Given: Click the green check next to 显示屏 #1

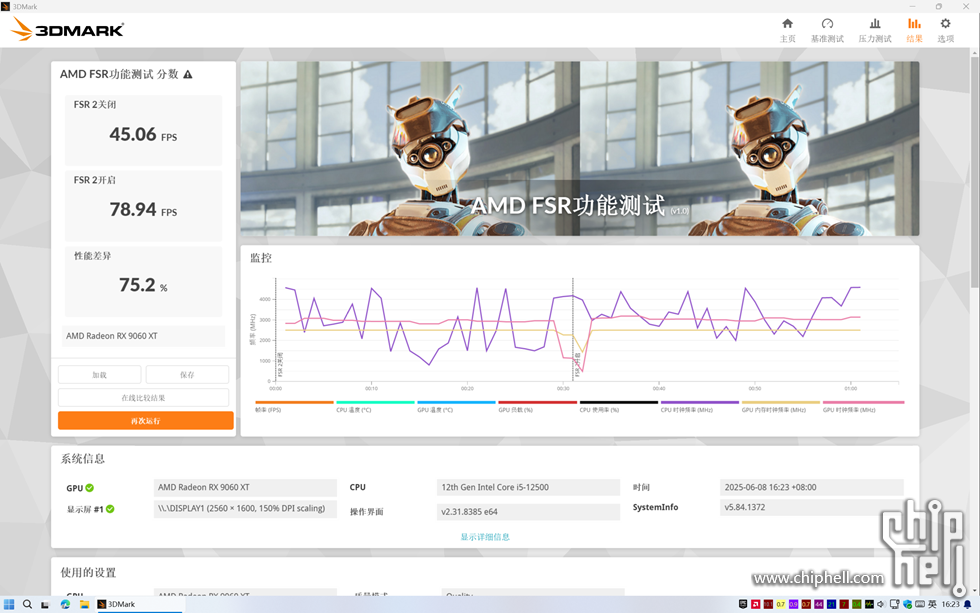Looking at the screenshot, I should (x=110, y=509).
